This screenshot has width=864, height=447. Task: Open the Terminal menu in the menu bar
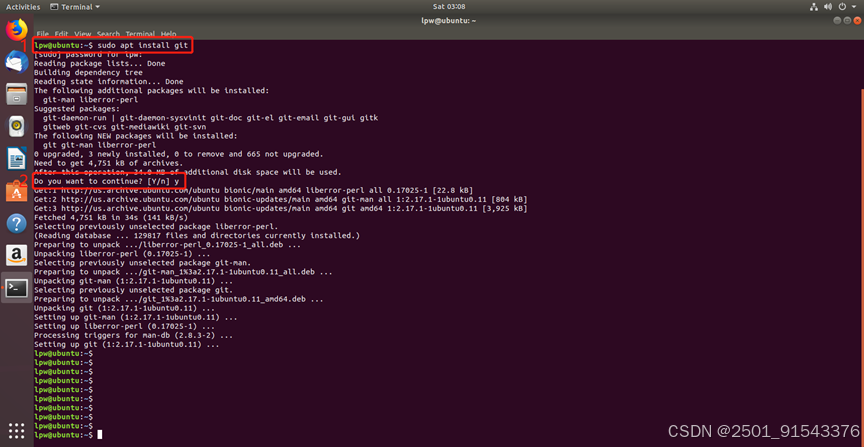coord(140,34)
